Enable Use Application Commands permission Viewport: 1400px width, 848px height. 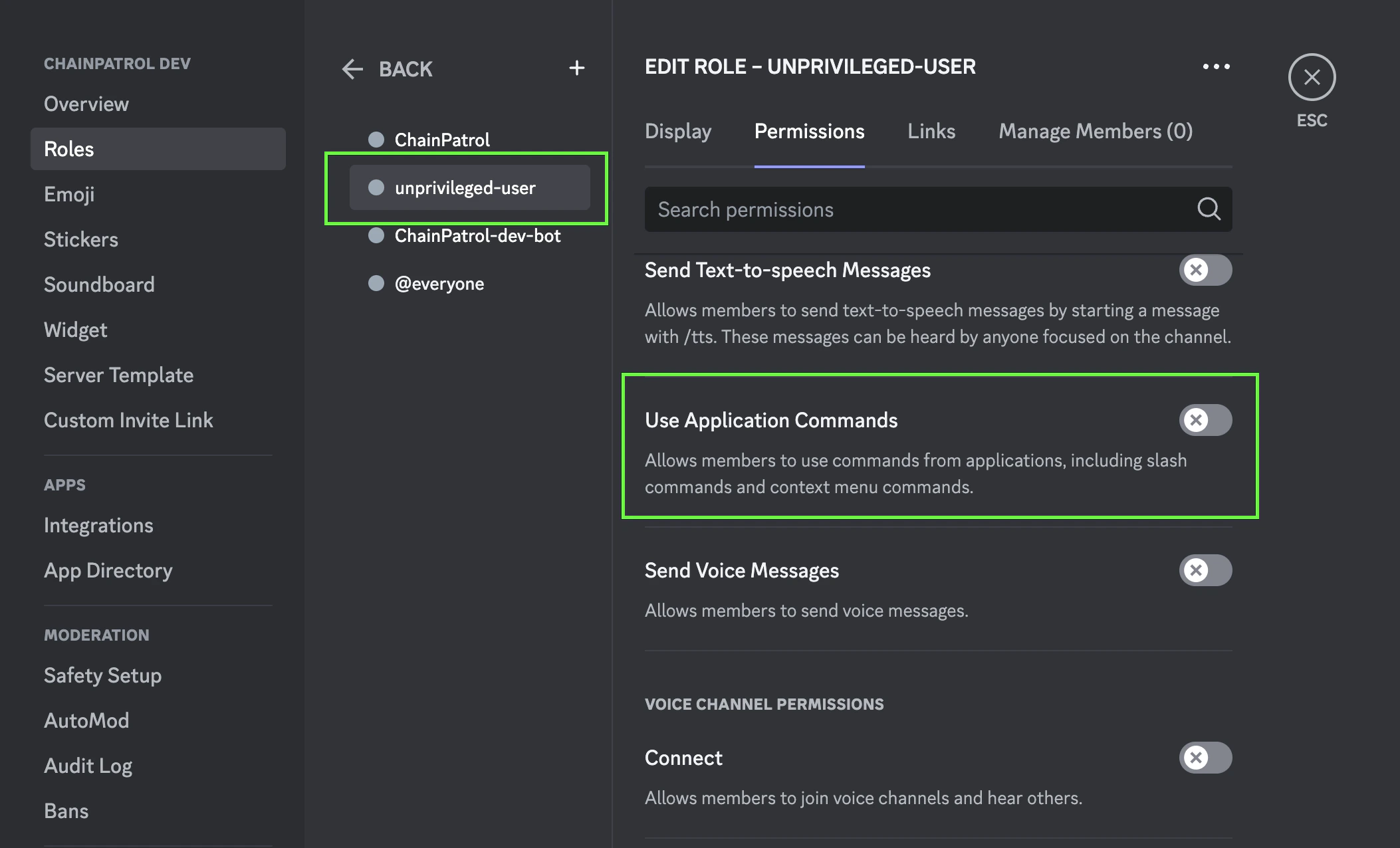[x=1205, y=420]
